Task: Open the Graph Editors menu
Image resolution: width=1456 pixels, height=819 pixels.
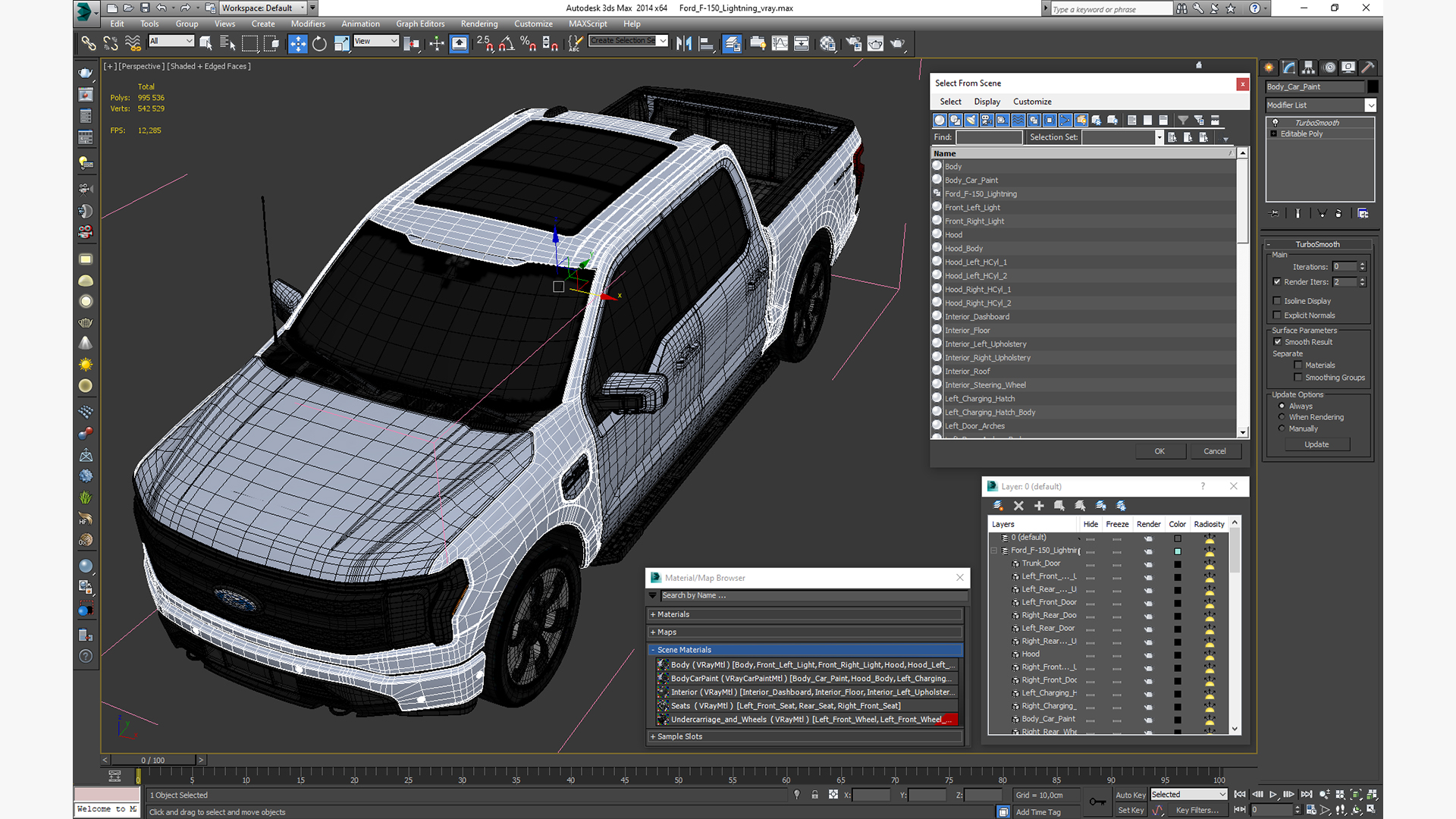Action: pyautogui.click(x=420, y=24)
